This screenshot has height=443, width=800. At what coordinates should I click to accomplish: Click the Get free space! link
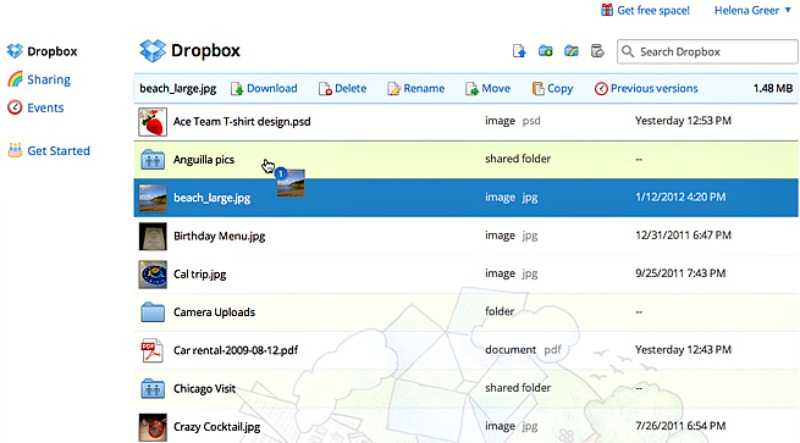tap(652, 10)
